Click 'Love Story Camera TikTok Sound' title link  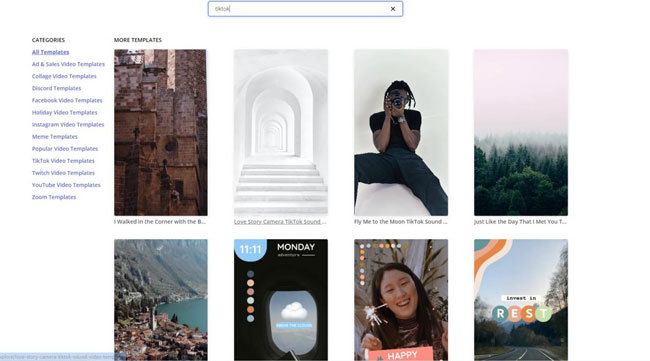(x=280, y=222)
